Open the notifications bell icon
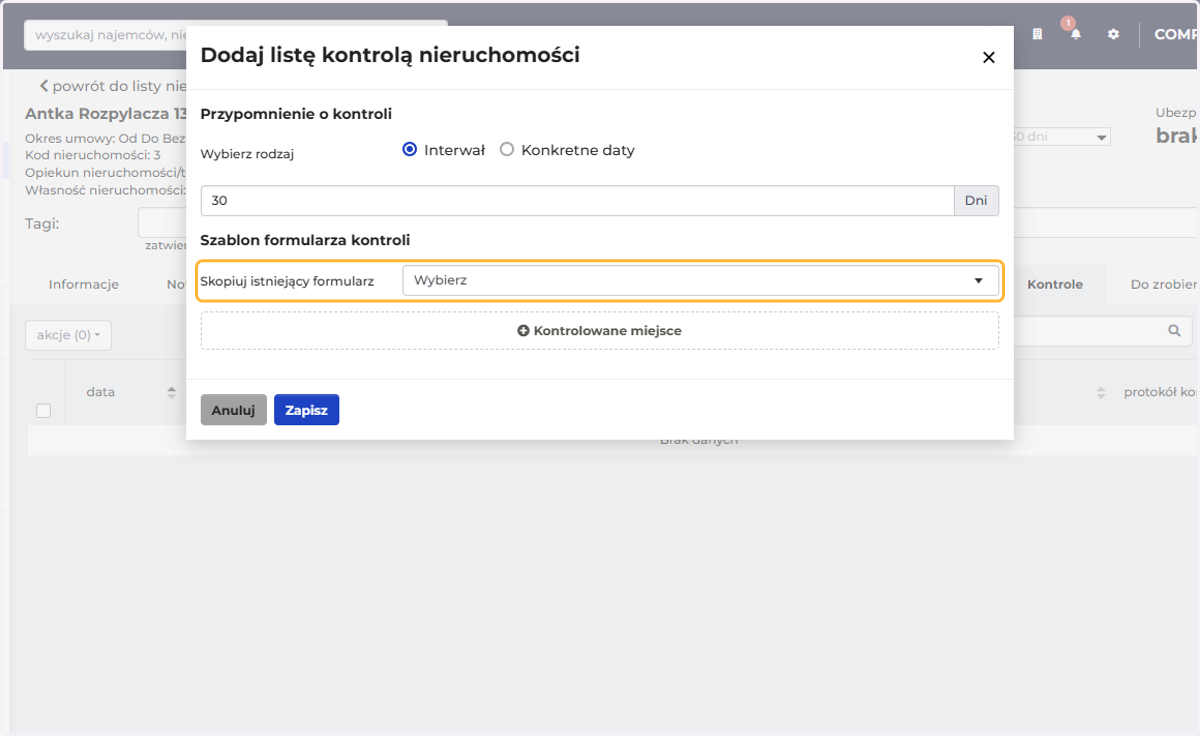 click(1075, 33)
